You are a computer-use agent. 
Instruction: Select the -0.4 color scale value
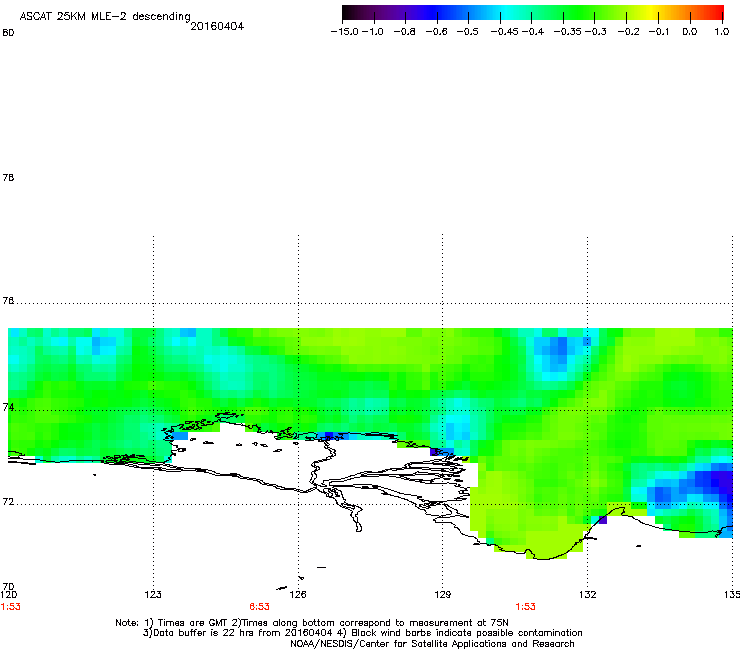pos(533,32)
